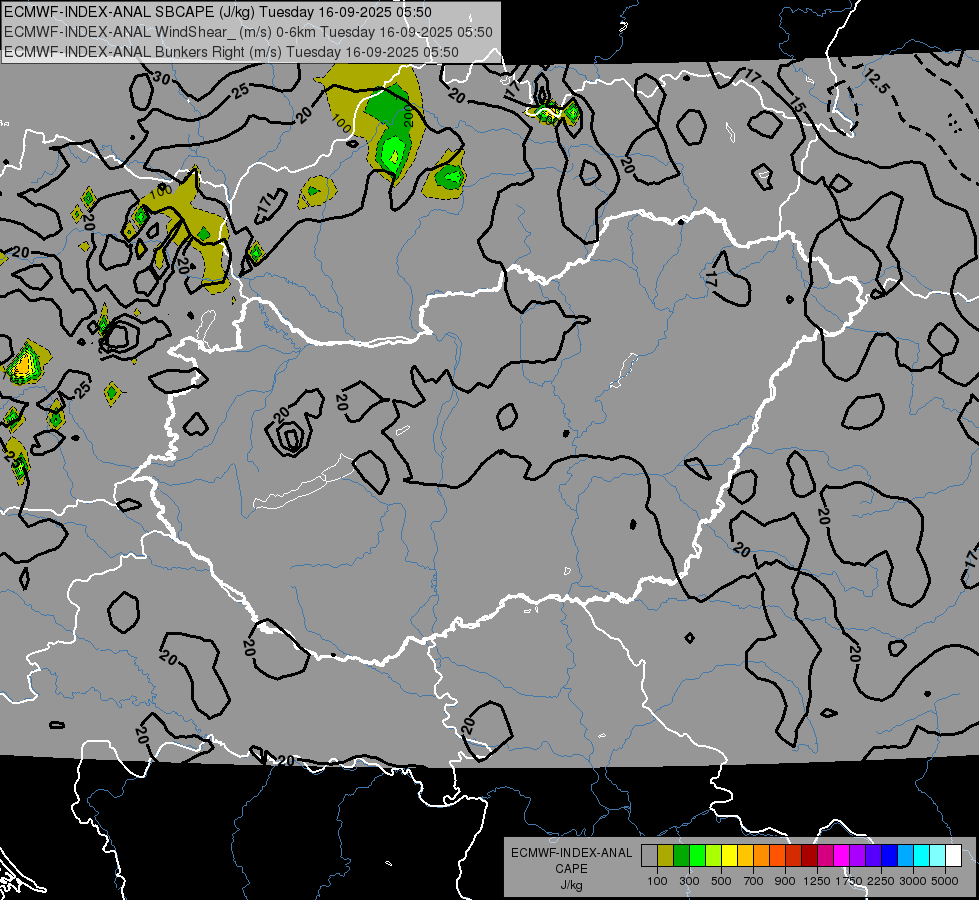This screenshot has height=900, width=979.
Task: Select the yellow swatch in the CAPE legend
Action: (x=729, y=856)
